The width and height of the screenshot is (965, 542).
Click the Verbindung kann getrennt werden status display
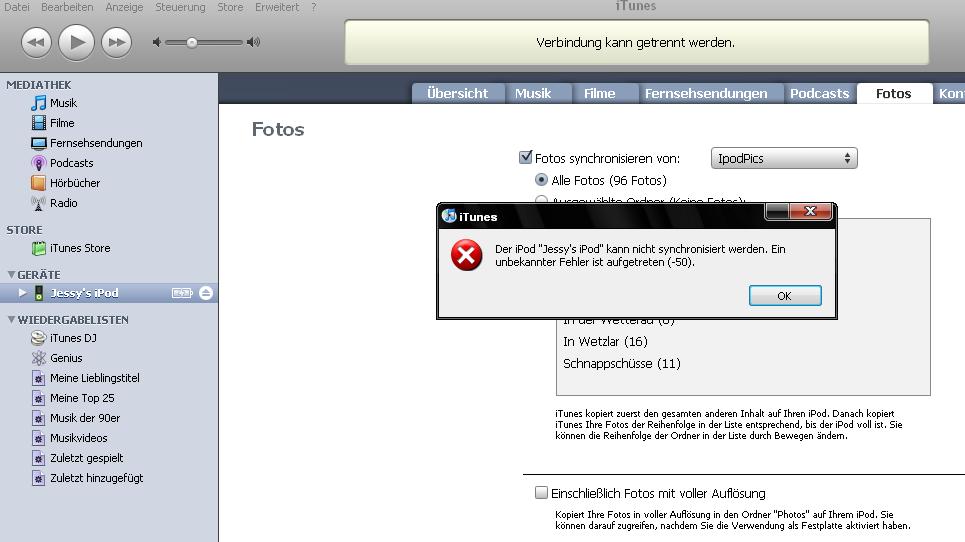click(x=636, y=42)
